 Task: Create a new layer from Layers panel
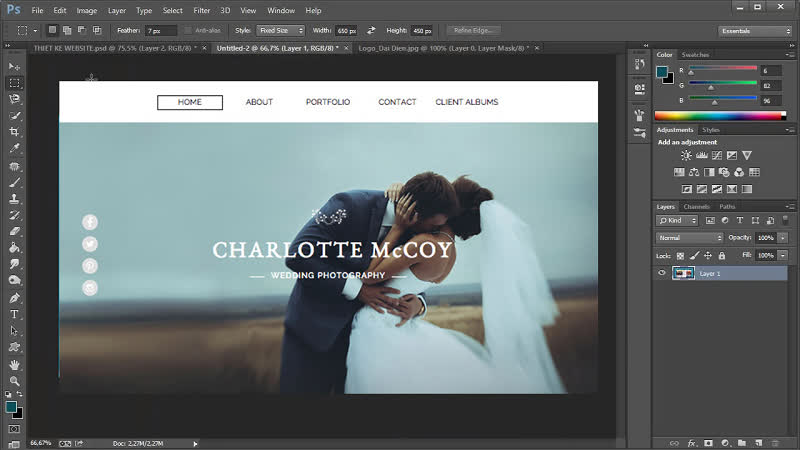pos(759,443)
